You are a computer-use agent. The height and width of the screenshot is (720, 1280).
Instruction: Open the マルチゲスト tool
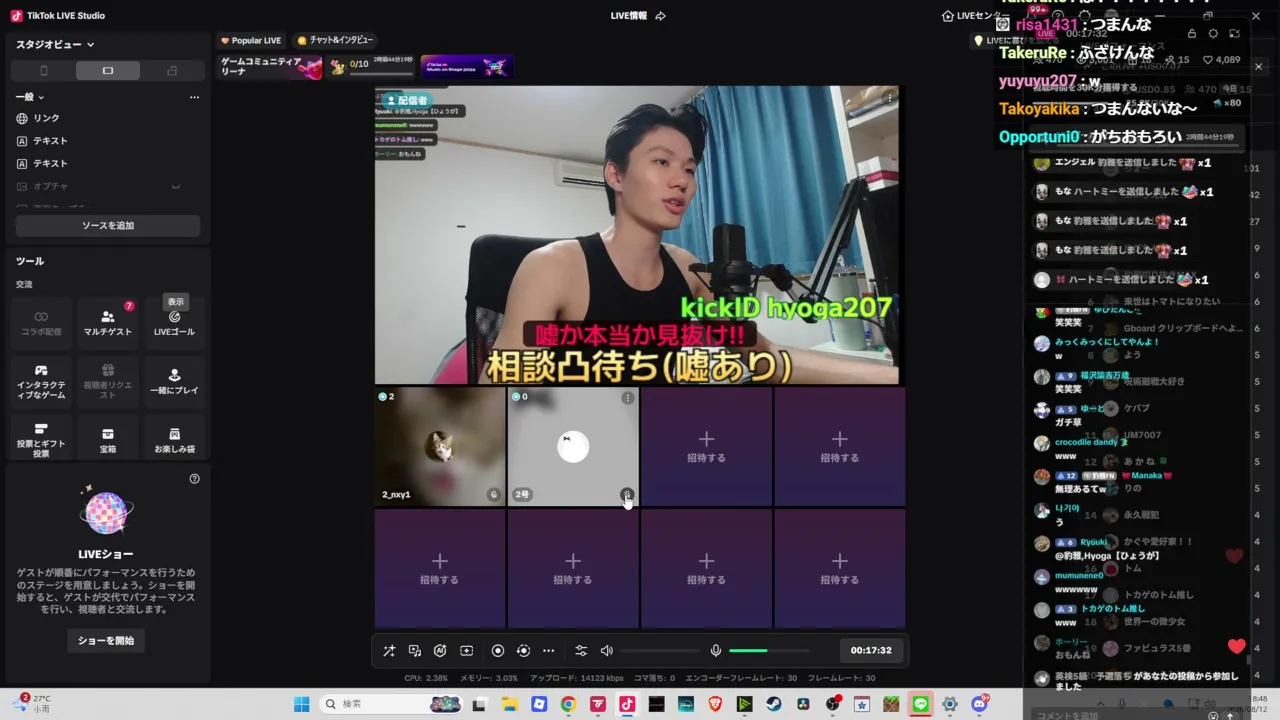(x=108, y=323)
